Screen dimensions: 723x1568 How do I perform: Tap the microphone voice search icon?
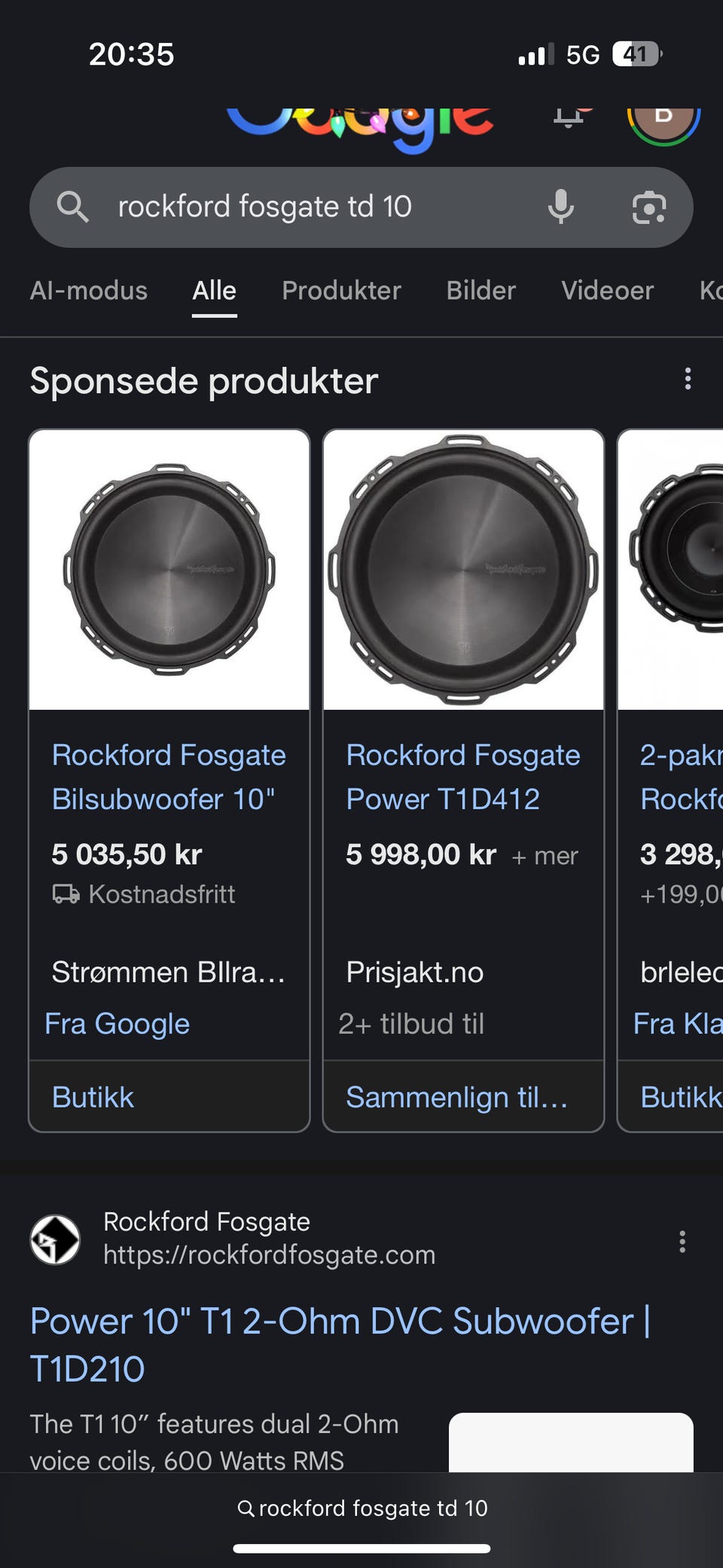(560, 207)
